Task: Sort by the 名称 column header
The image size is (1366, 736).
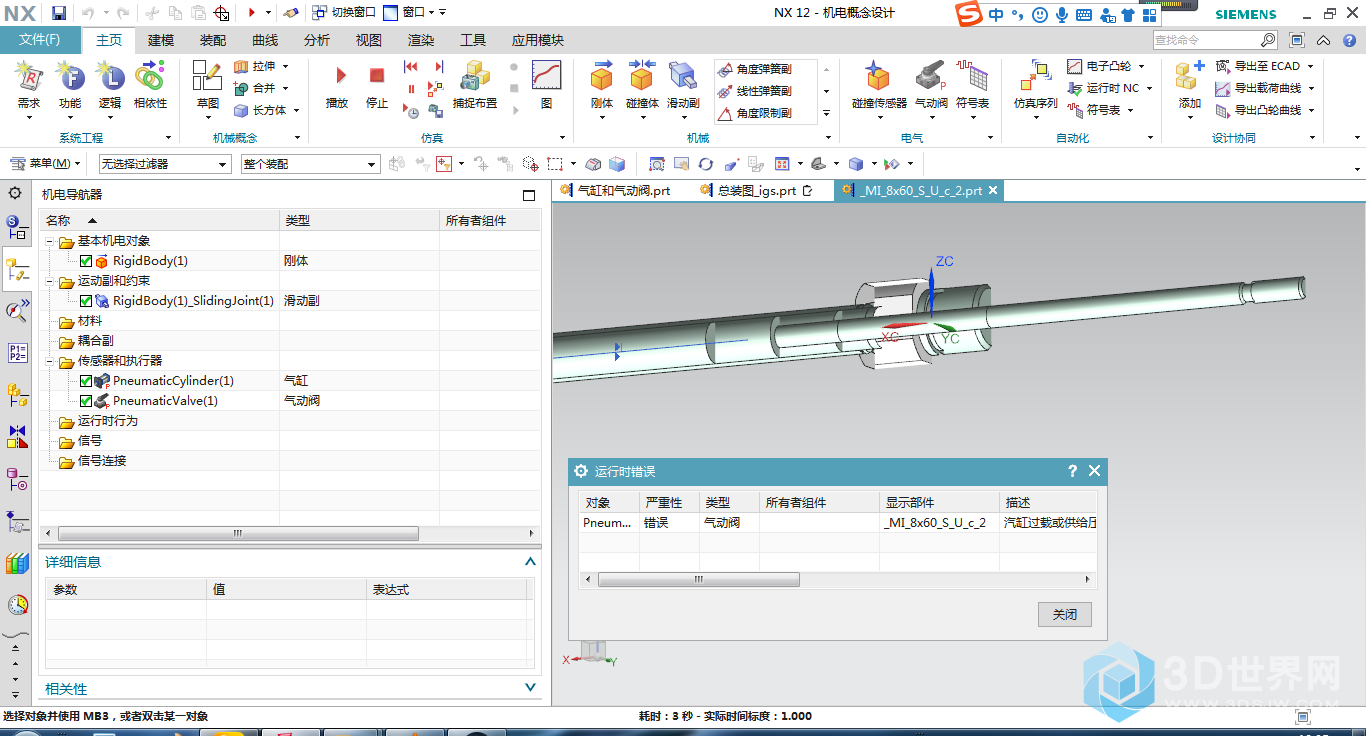Action: pyautogui.click(x=160, y=220)
